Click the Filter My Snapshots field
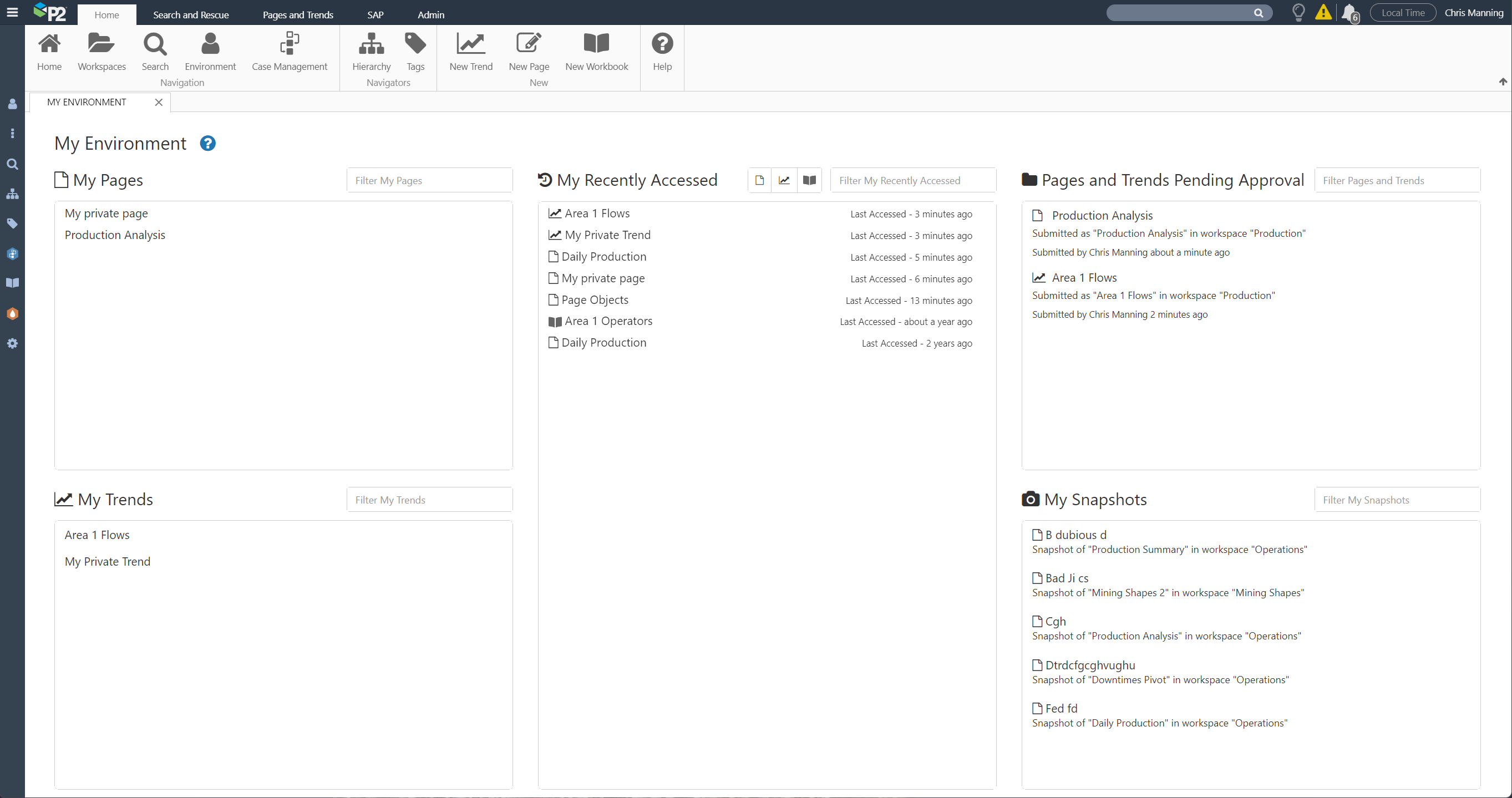The height and width of the screenshot is (798, 1512). pos(1397,500)
